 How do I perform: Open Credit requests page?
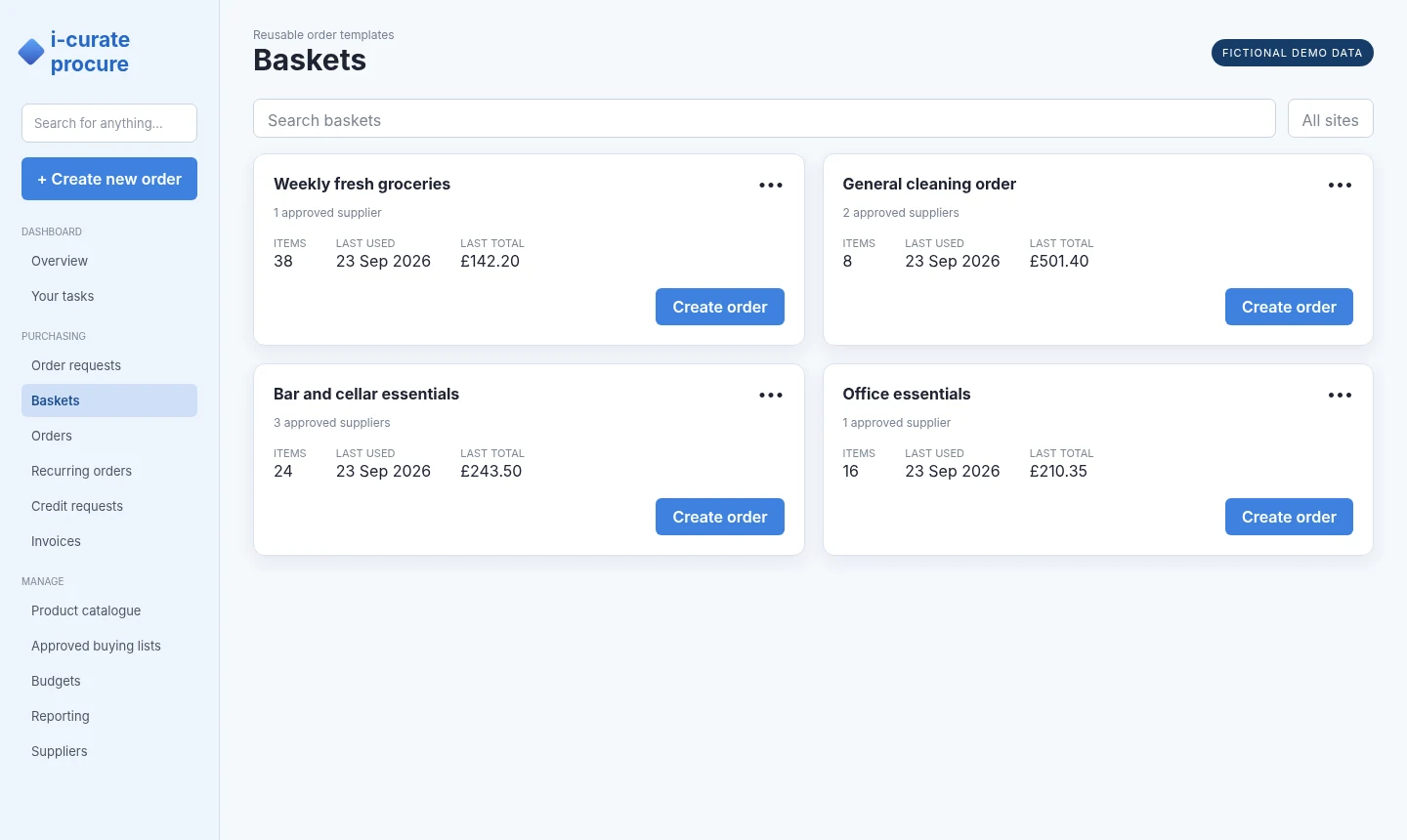click(x=109, y=506)
